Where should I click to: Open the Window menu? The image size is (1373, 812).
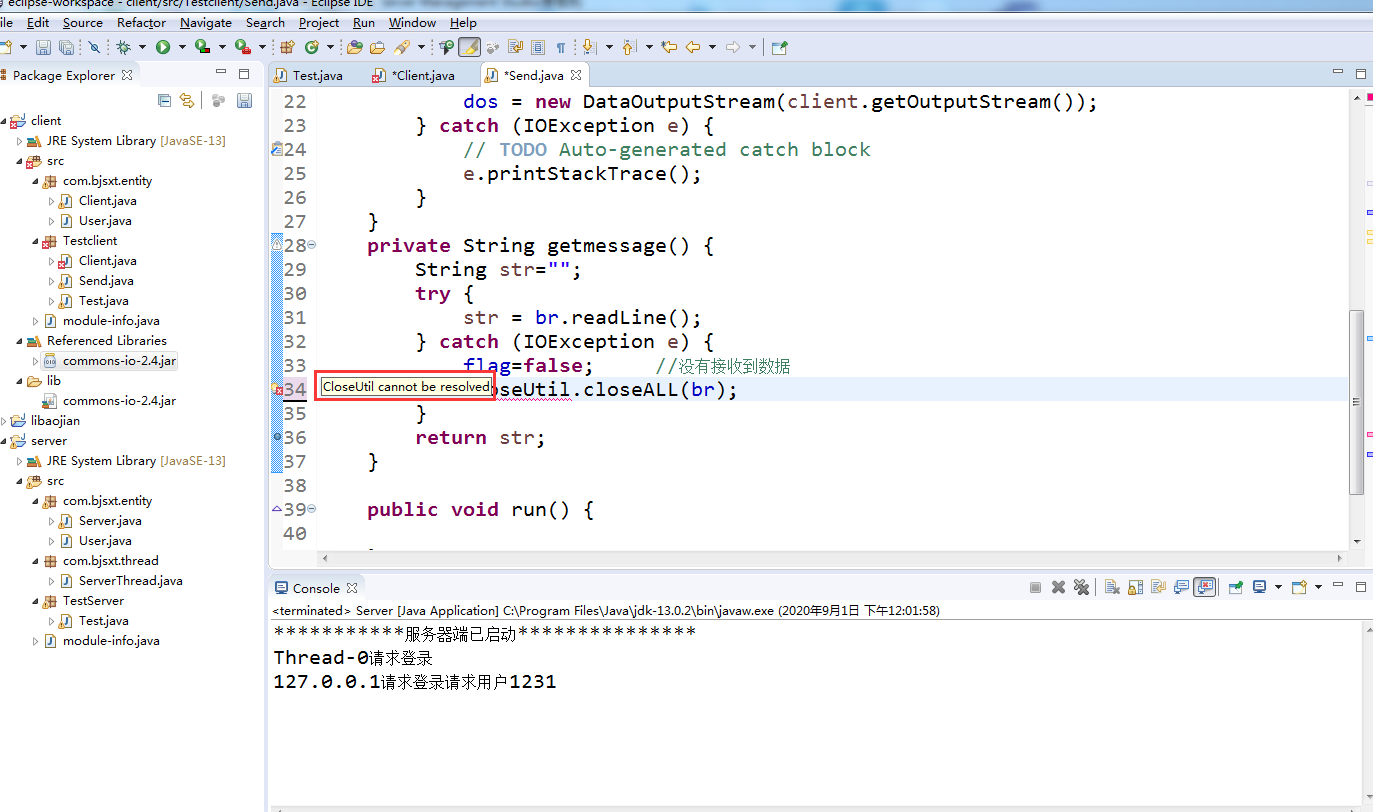(x=412, y=22)
